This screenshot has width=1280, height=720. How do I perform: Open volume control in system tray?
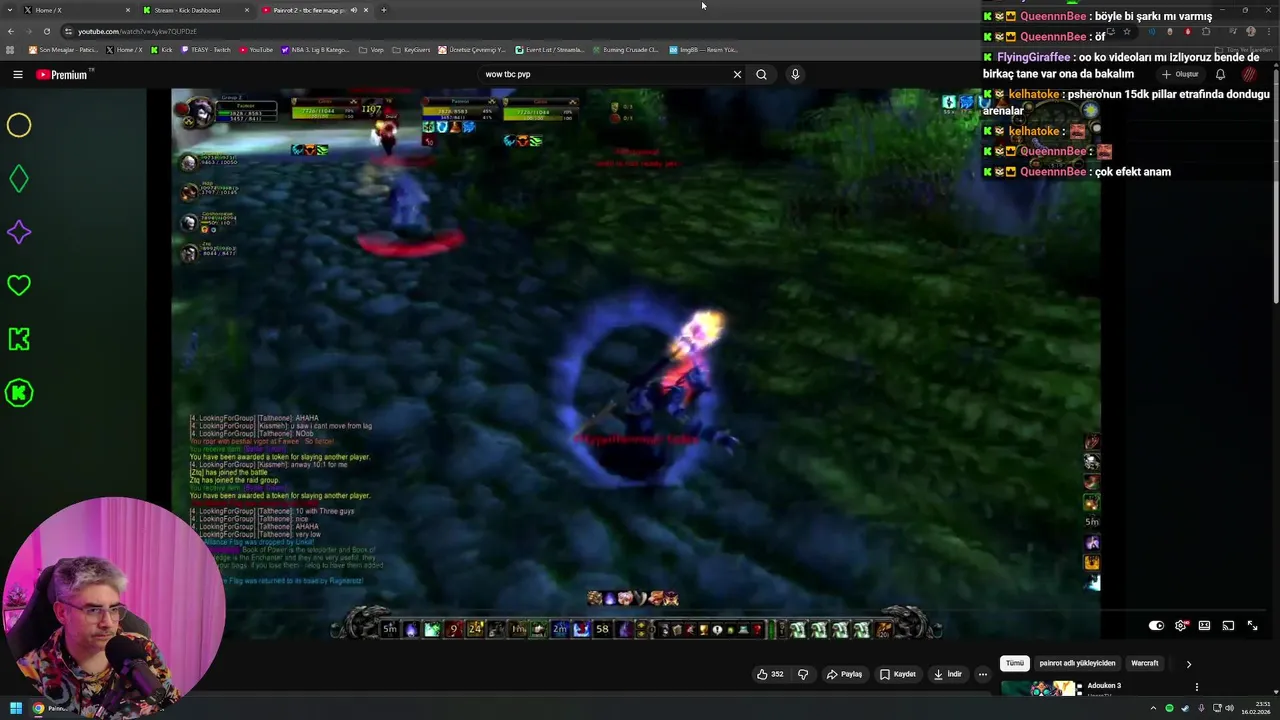coord(1227,708)
